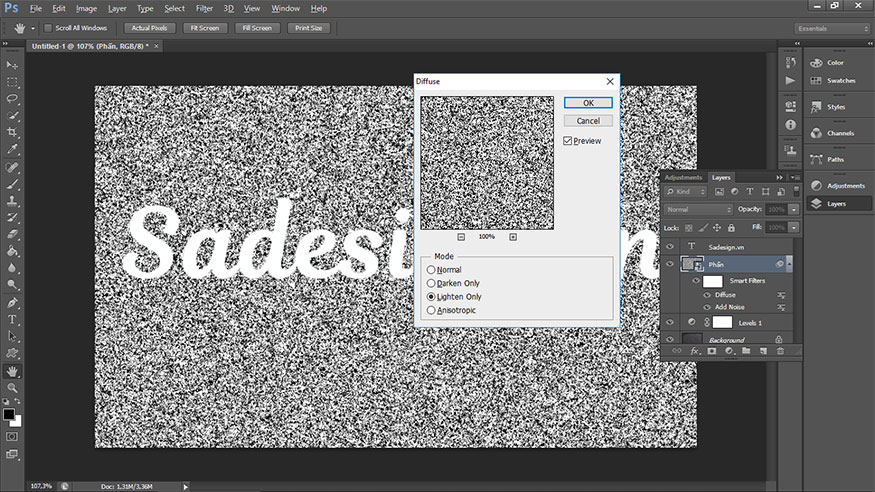This screenshot has width=875, height=492.
Task: Switch to the Adjustments tab
Action: (683, 177)
